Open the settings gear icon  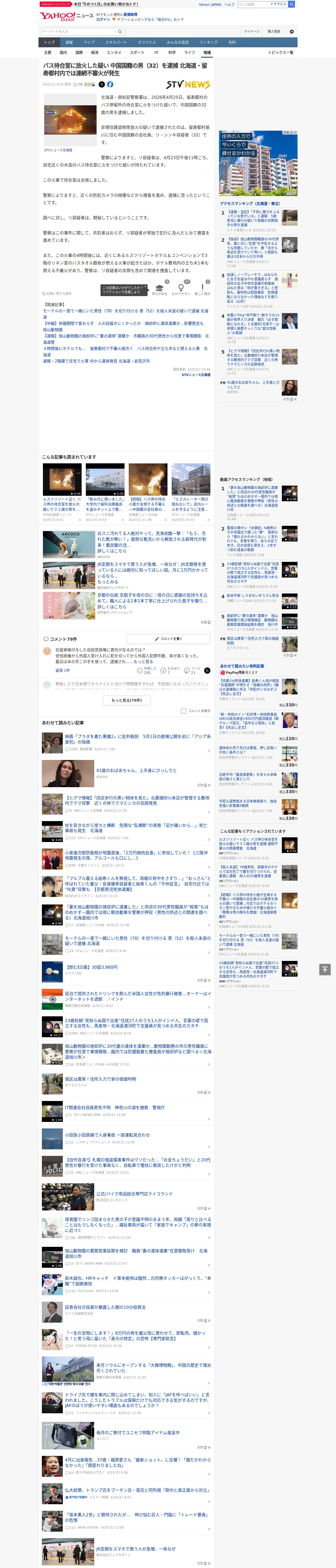click(292, 32)
